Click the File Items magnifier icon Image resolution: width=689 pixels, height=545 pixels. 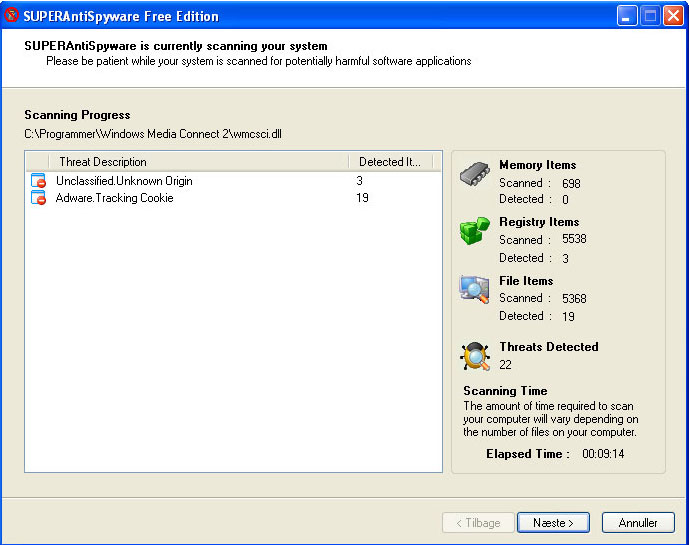pos(475,289)
